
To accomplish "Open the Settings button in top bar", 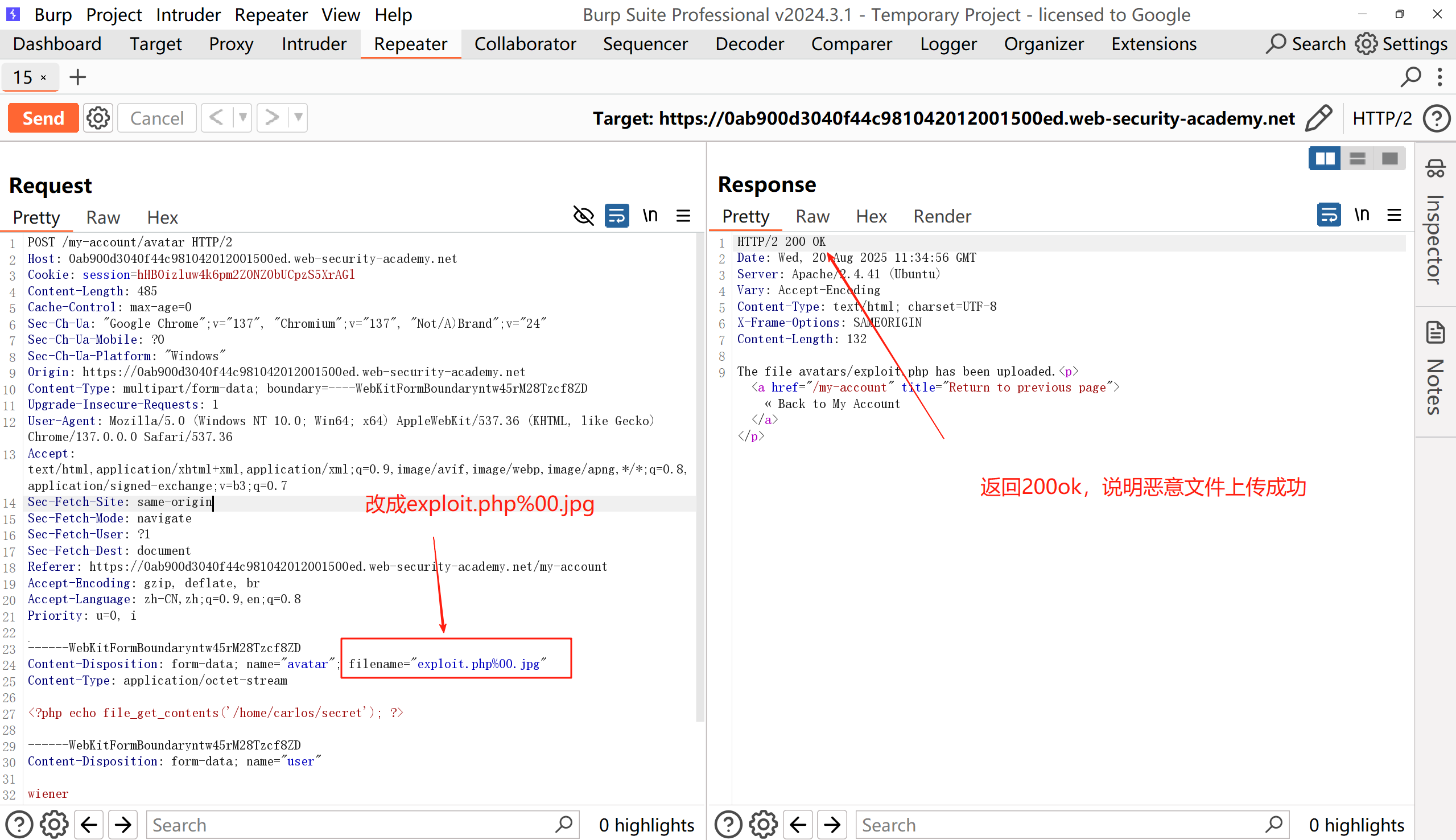I will point(1401,44).
